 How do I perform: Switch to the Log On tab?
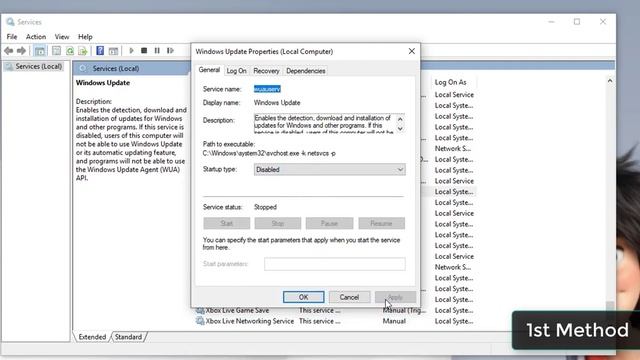click(x=236, y=71)
